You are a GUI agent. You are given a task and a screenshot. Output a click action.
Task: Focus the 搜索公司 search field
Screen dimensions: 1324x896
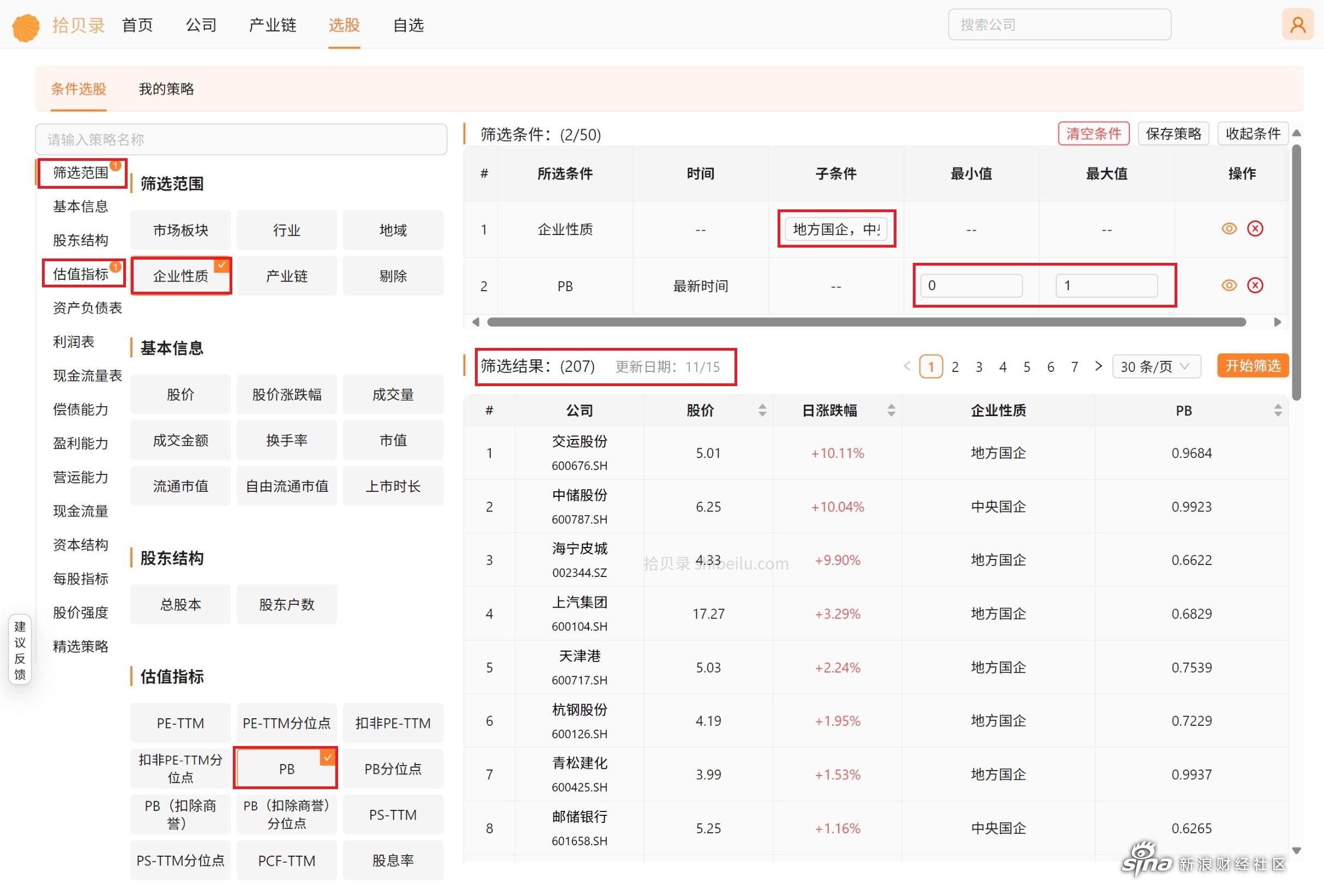[1059, 25]
